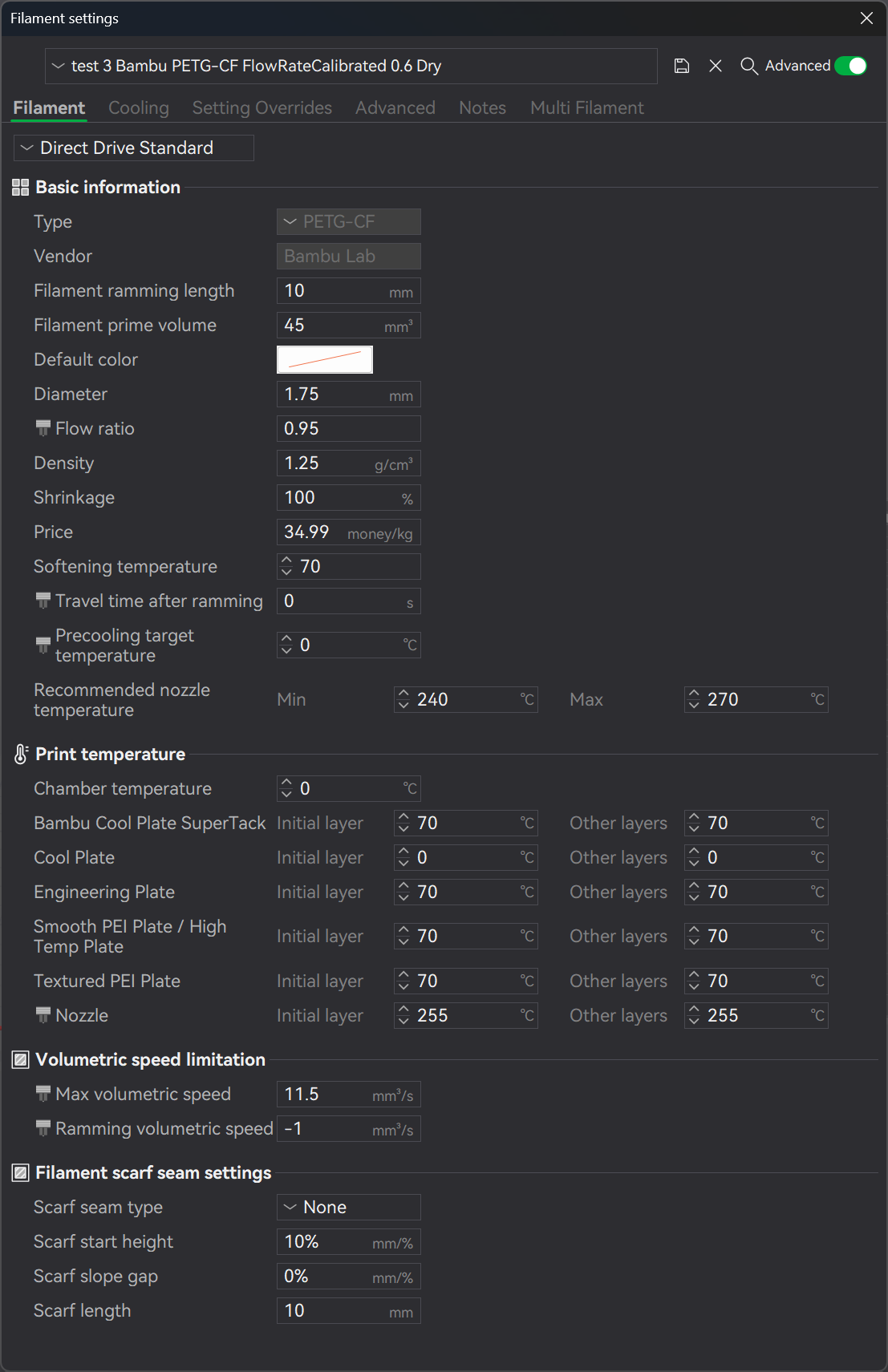Screen dimensions: 888x1372
Task: Toggle the Advanced mode switch off
Action: point(851,66)
